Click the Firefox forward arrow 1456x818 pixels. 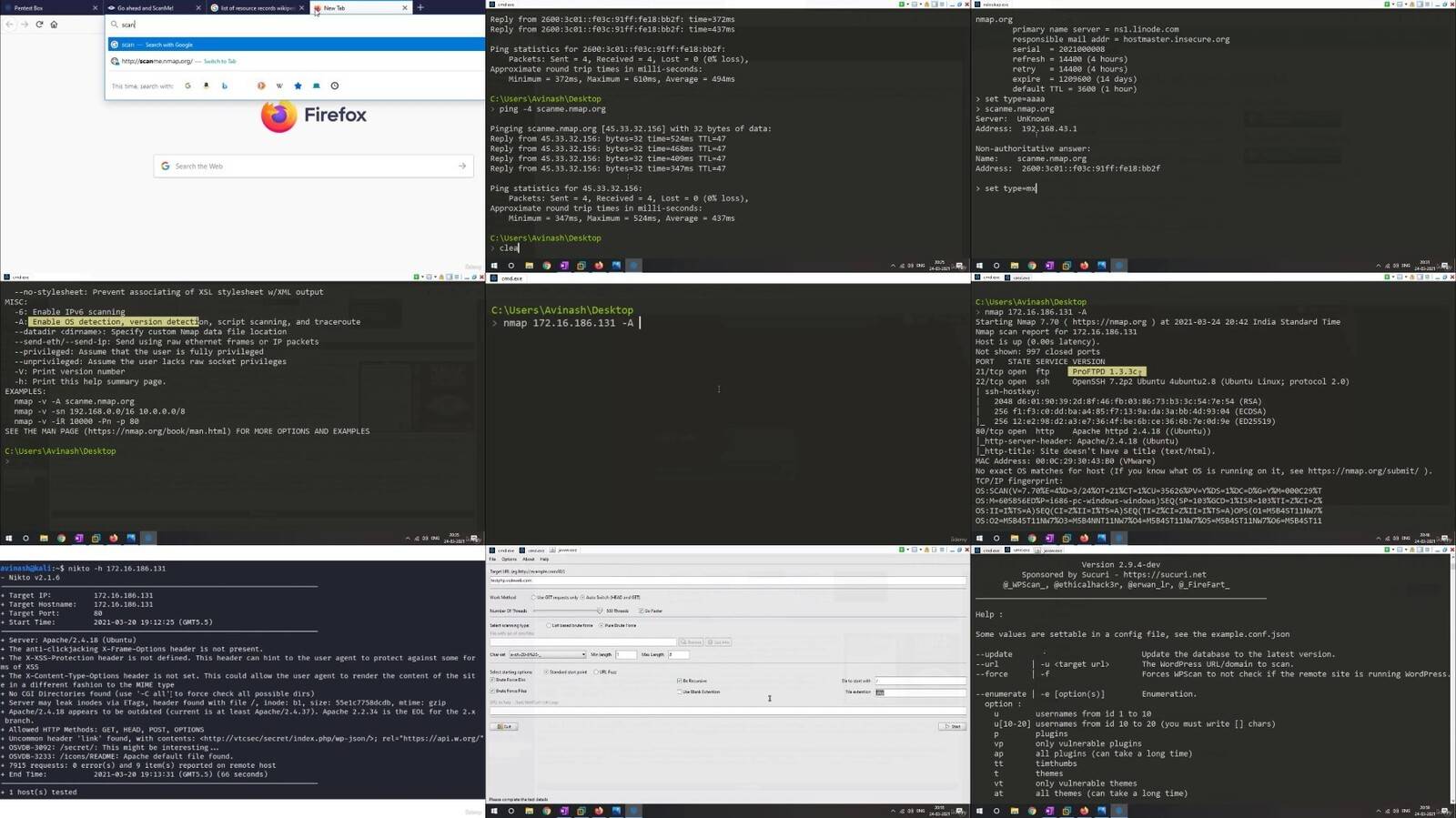pos(25,24)
